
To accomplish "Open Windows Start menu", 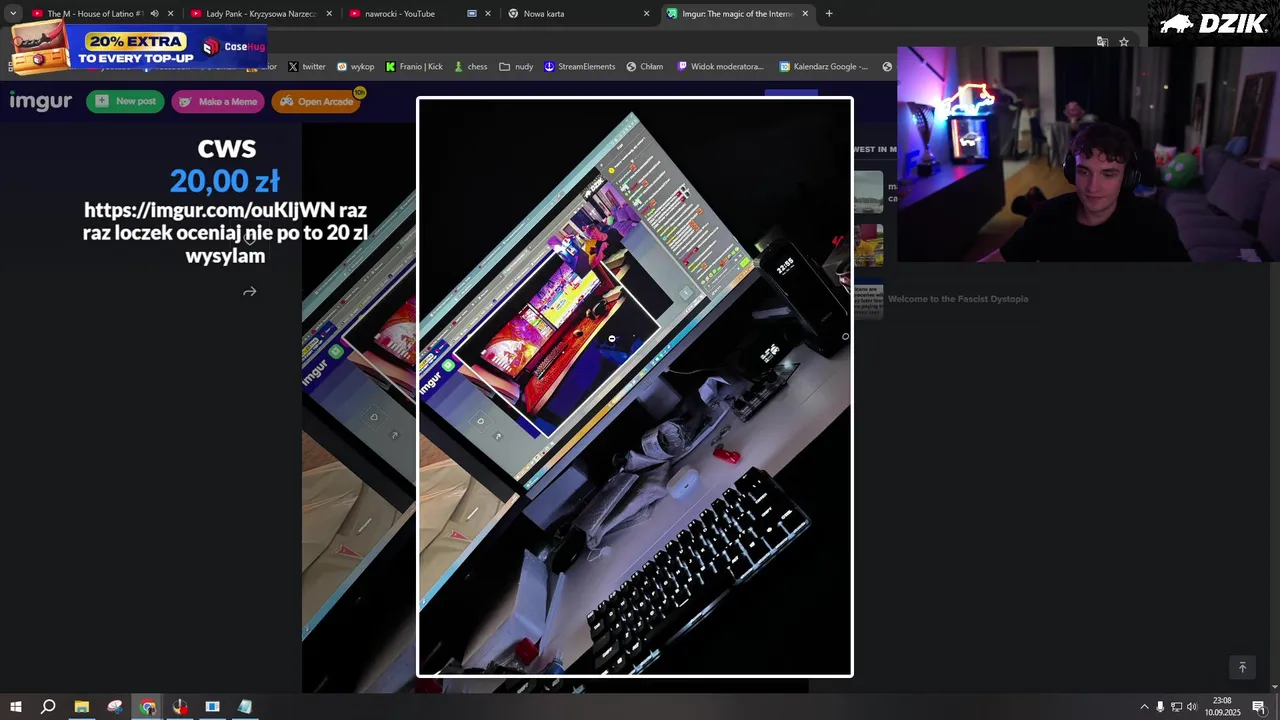I will coord(15,707).
